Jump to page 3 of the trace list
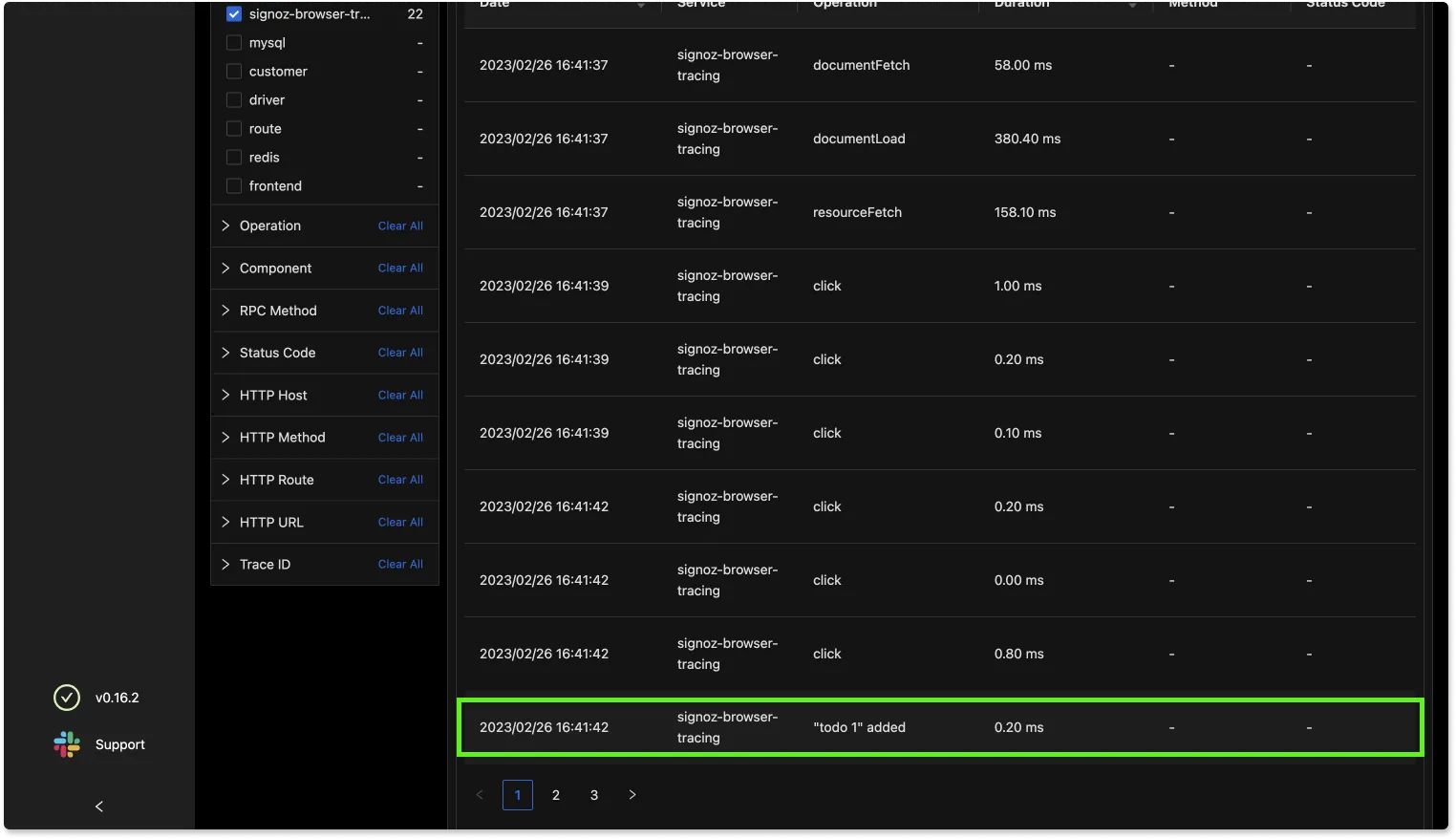Image resolution: width=1456 pixels, height=839 pixels. coord(594,795)
